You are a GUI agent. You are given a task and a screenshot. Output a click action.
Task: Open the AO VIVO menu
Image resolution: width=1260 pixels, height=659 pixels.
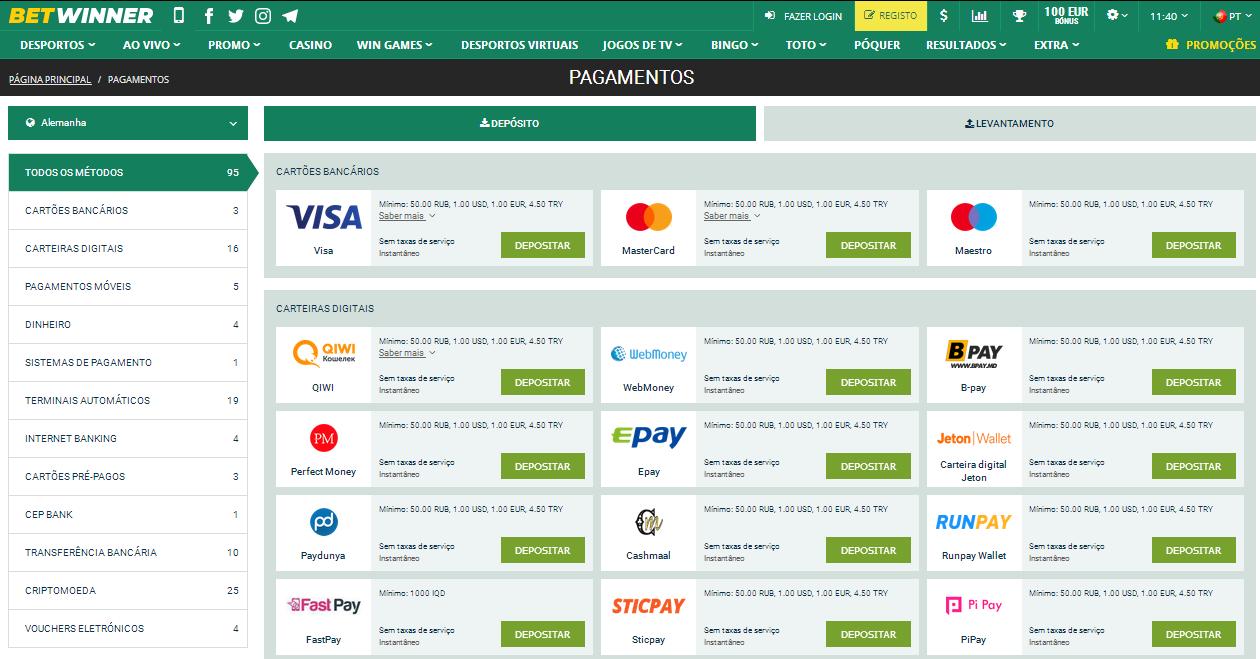151,45
